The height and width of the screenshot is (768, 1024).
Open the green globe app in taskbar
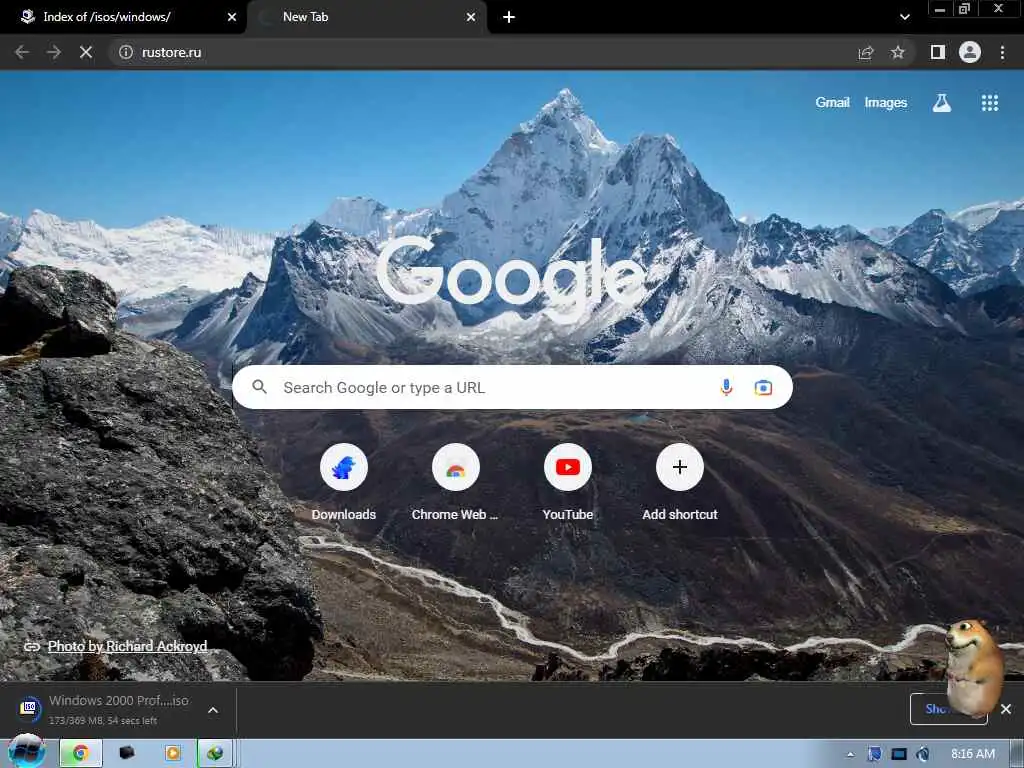215,754
